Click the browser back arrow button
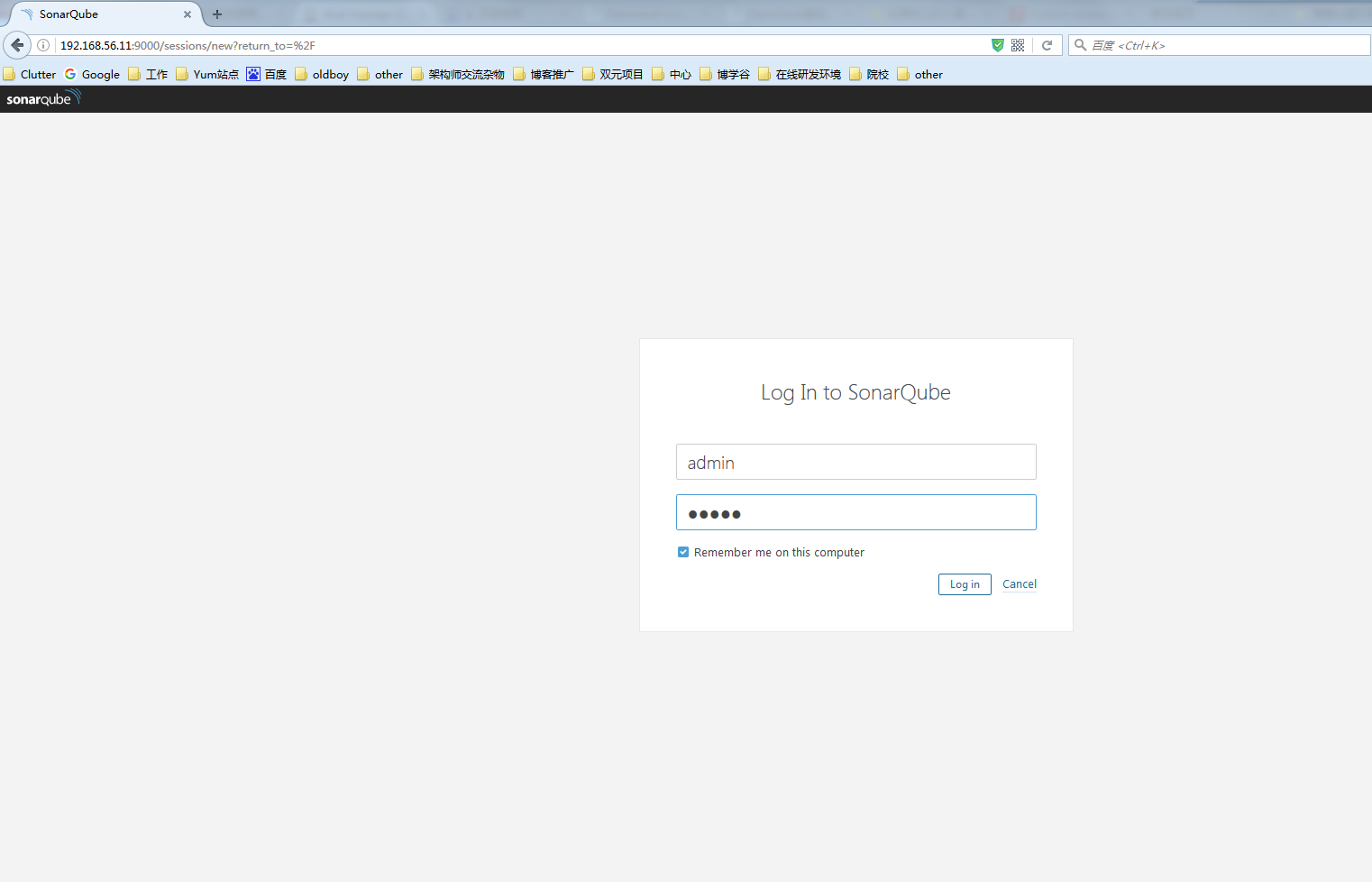1372x882 pixels. point(17,45)
